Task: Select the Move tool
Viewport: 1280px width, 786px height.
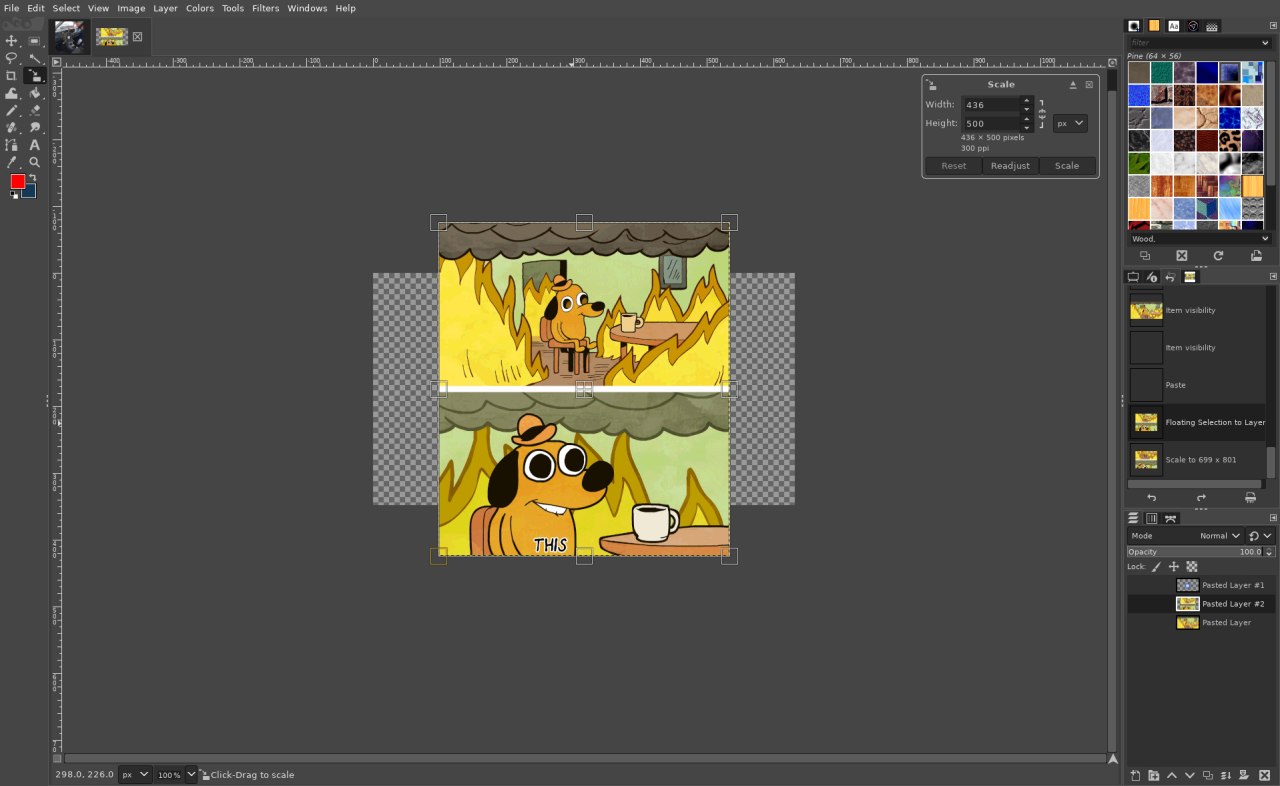Action: pyautogui.click(x=12, y=41)
